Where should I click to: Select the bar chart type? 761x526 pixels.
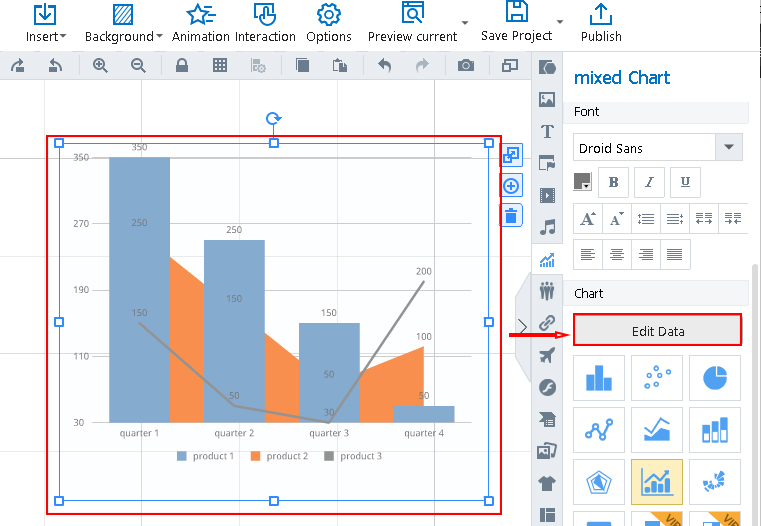pyautogui.click(x=599, y=378)
